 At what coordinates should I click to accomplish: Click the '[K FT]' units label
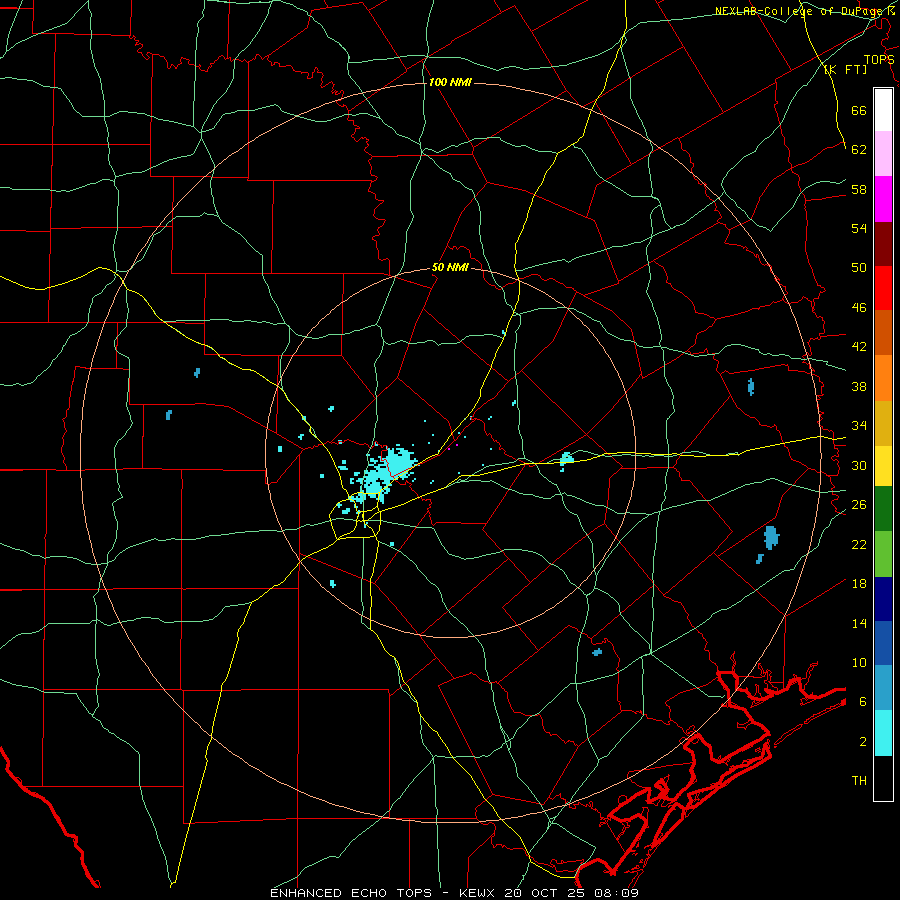pos(845,69)
